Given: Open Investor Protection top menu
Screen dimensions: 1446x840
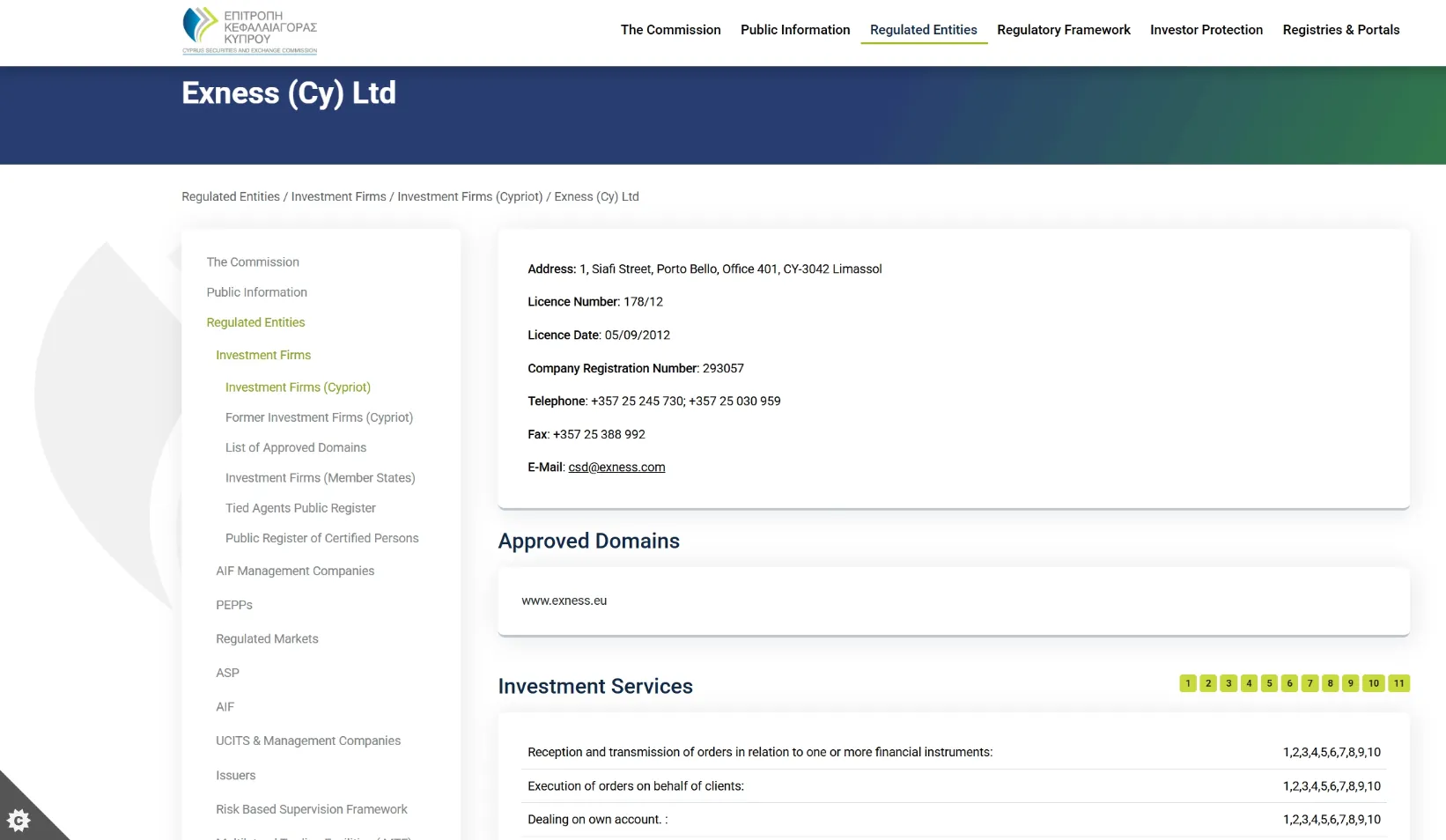Looking at the screenshot, I should 1206,30.
